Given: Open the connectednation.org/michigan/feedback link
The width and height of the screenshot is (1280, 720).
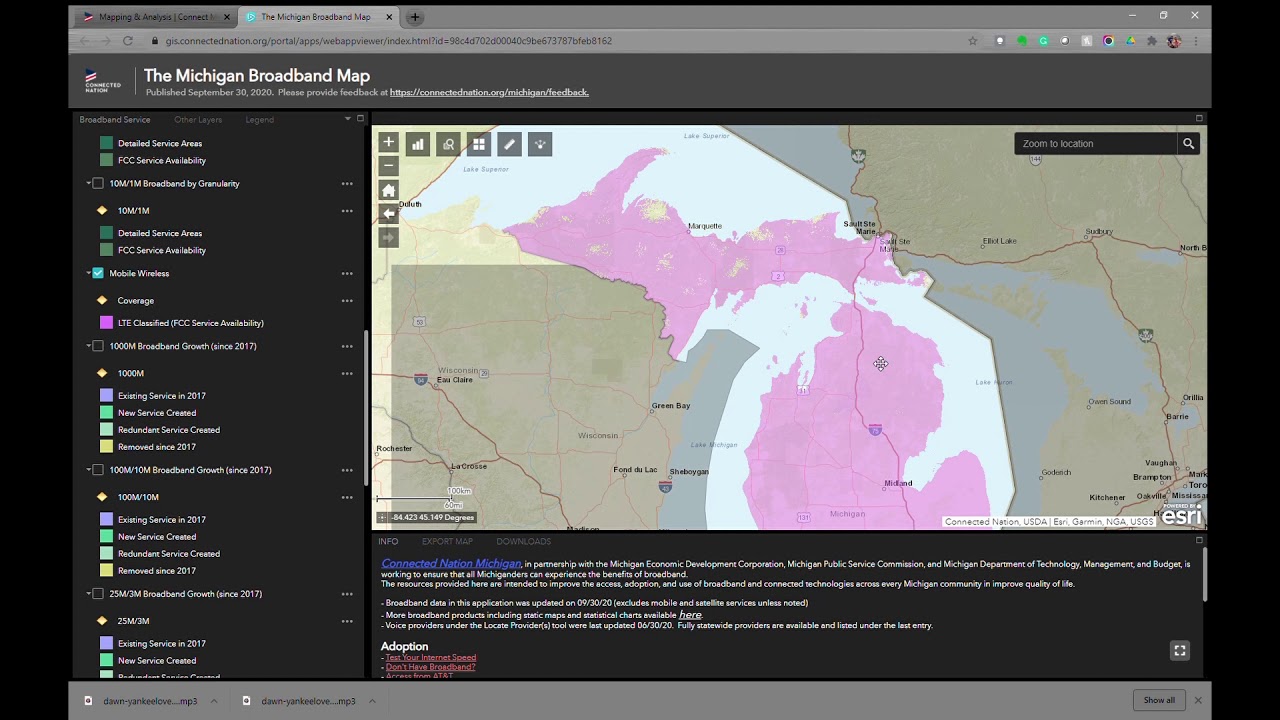Looking at the screenshot, I should [x=489, y=92].
